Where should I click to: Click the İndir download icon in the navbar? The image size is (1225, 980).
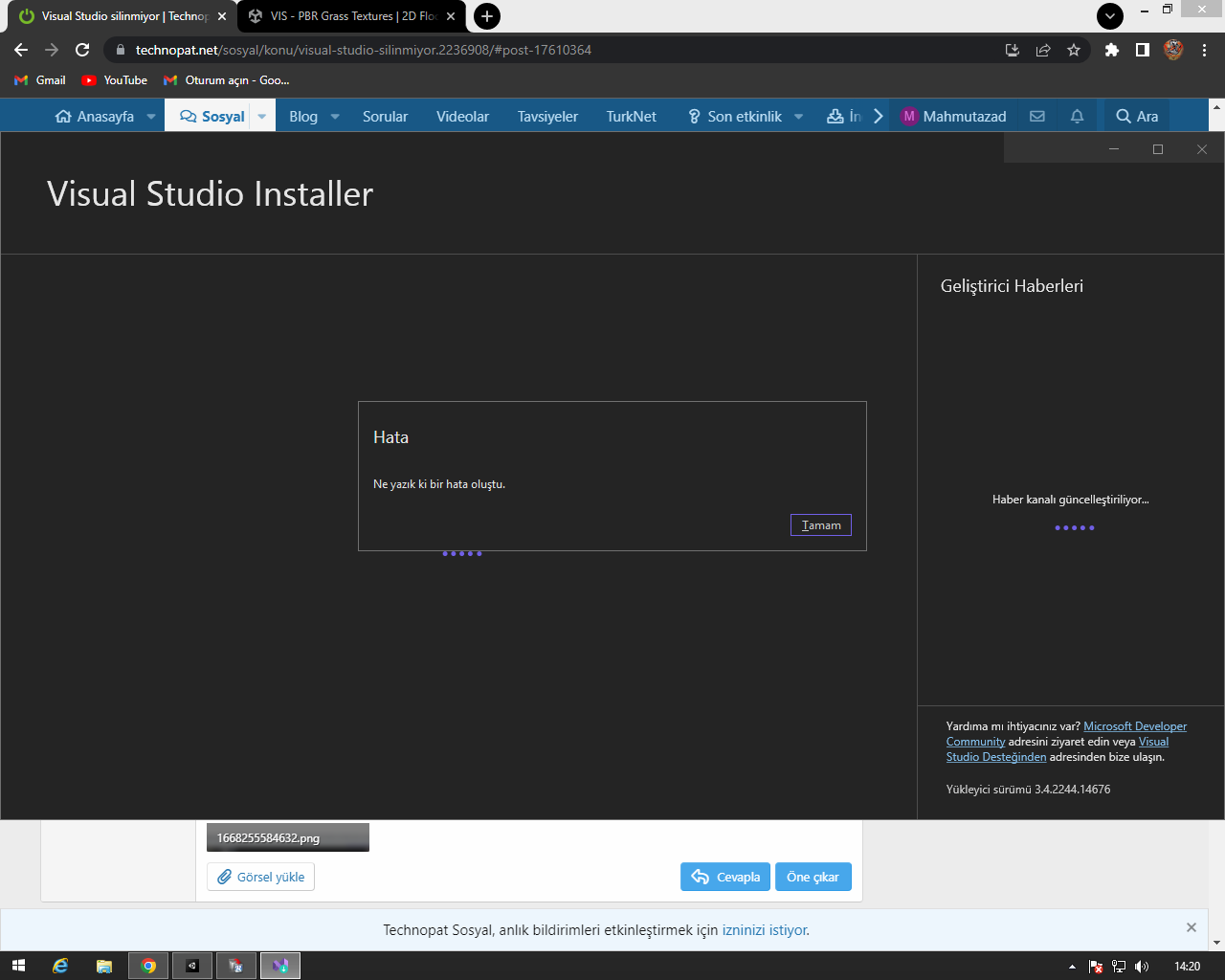coord(835,116)
